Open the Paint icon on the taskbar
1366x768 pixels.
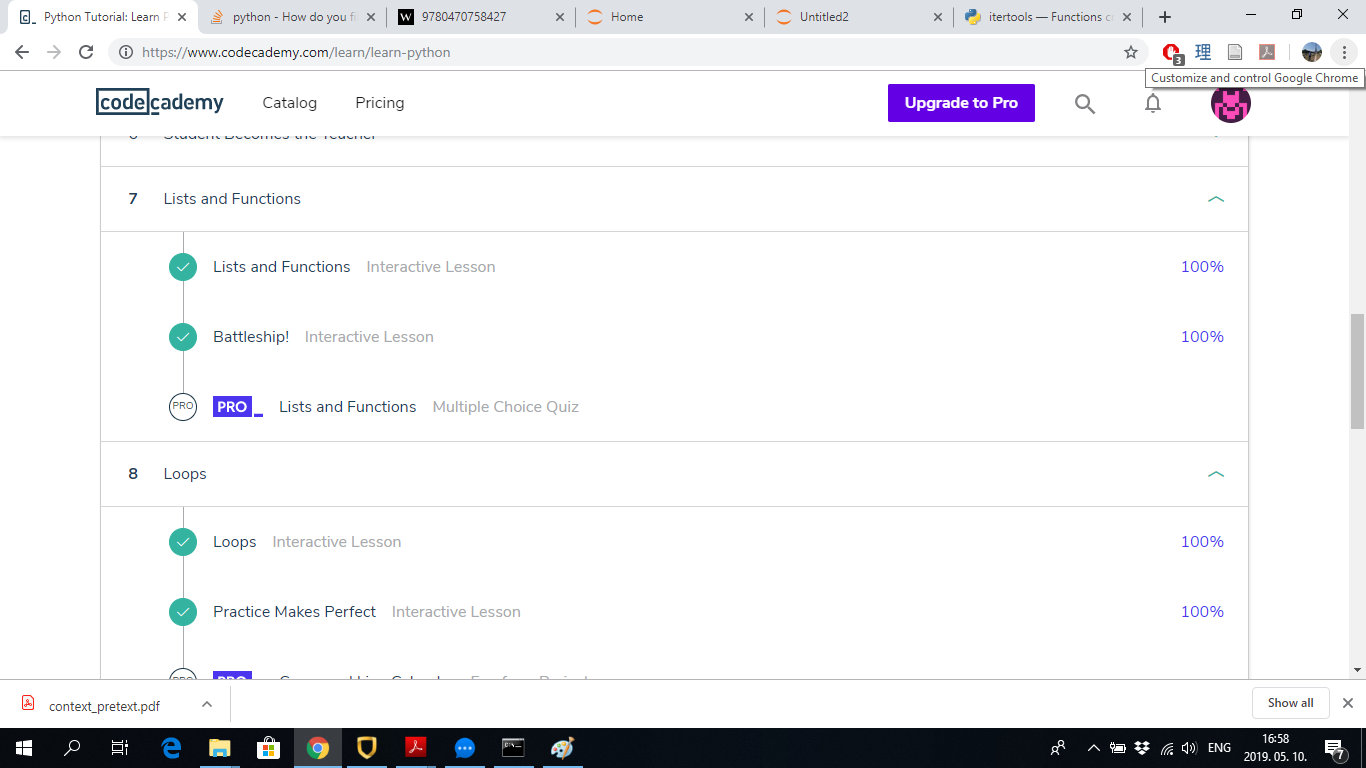[563, 748]
